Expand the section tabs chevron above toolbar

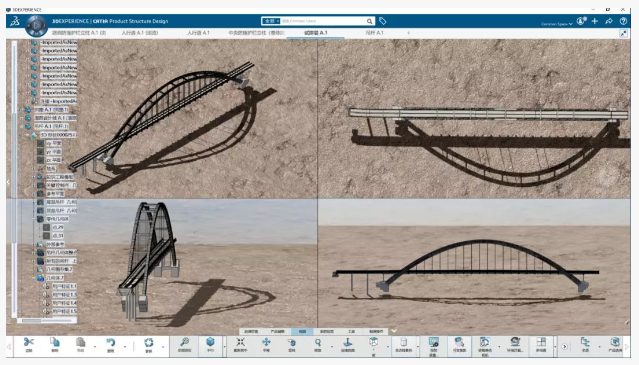pyautogui.click(x=394, y=331)
